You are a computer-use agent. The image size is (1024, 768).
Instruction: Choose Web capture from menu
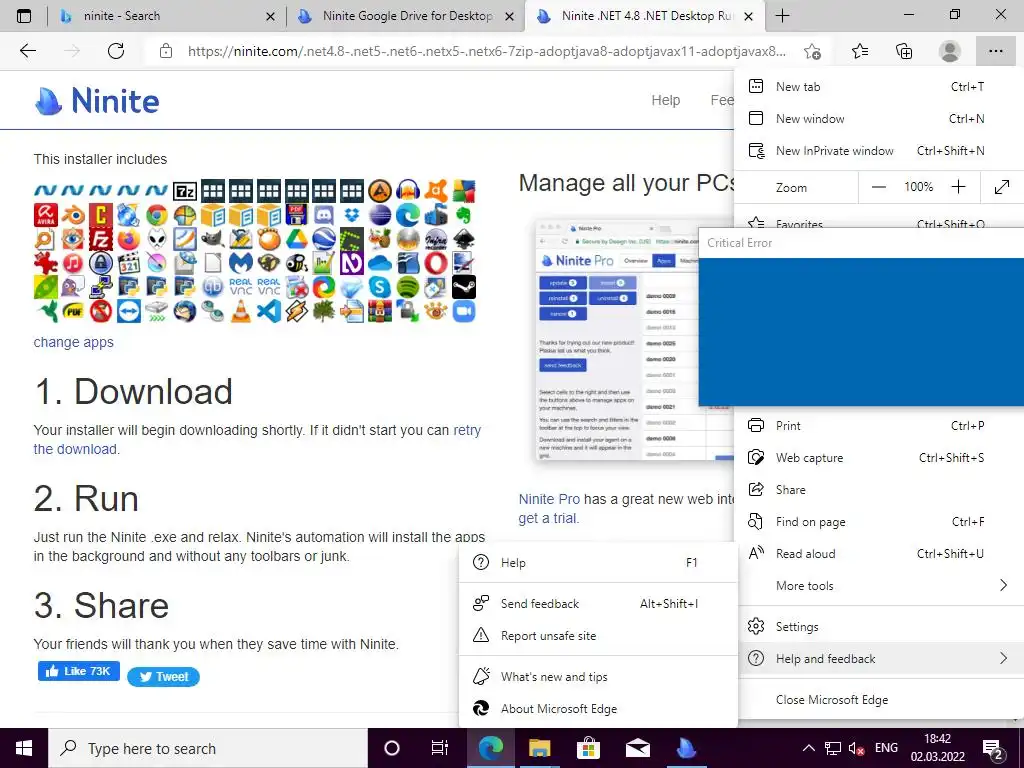pos(879,458)
